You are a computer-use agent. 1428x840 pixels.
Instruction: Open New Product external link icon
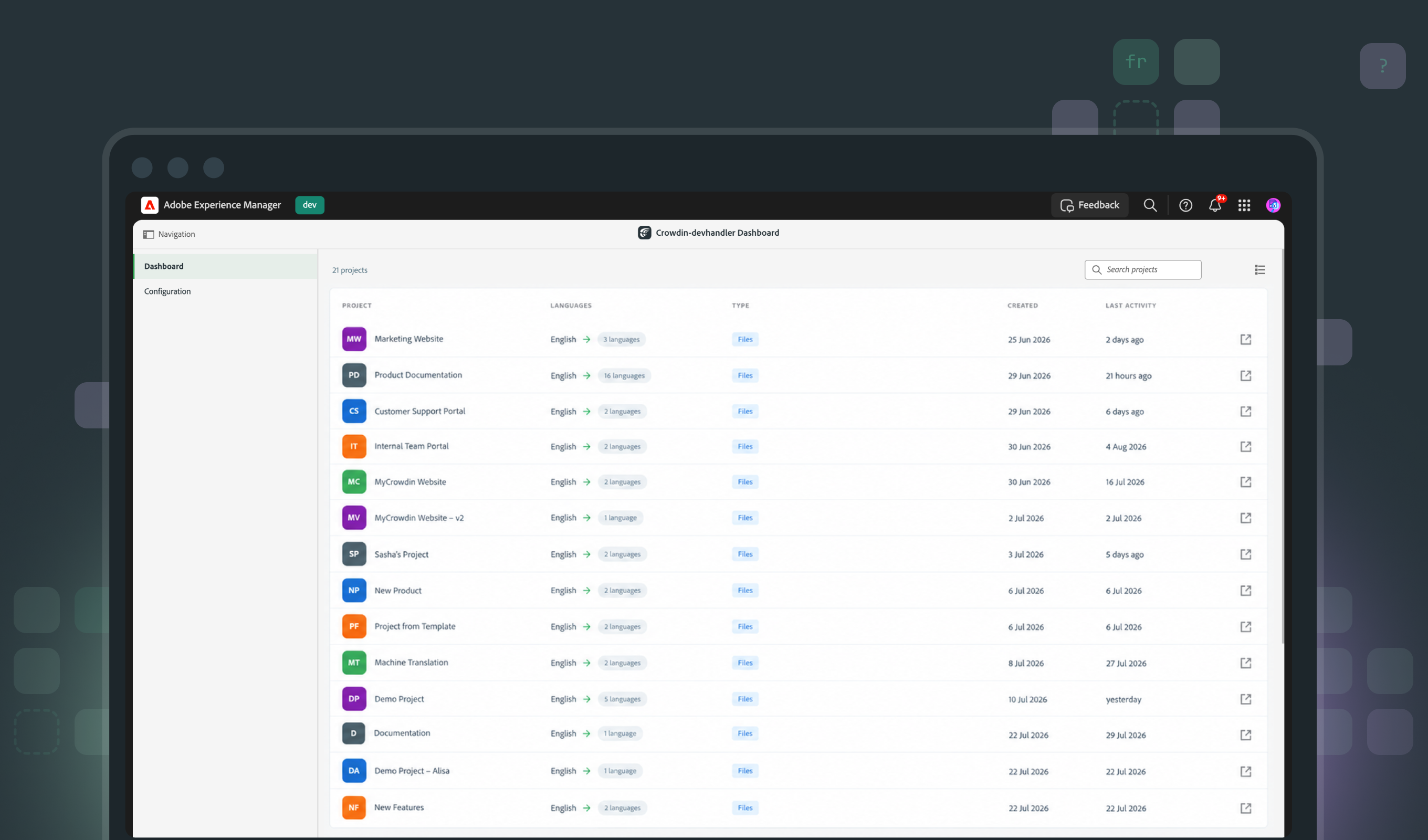coord(1245,591)
